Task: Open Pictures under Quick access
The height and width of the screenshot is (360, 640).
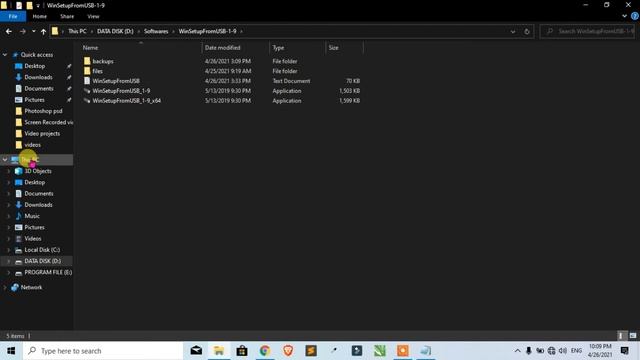Action: (x=34, y=100)
